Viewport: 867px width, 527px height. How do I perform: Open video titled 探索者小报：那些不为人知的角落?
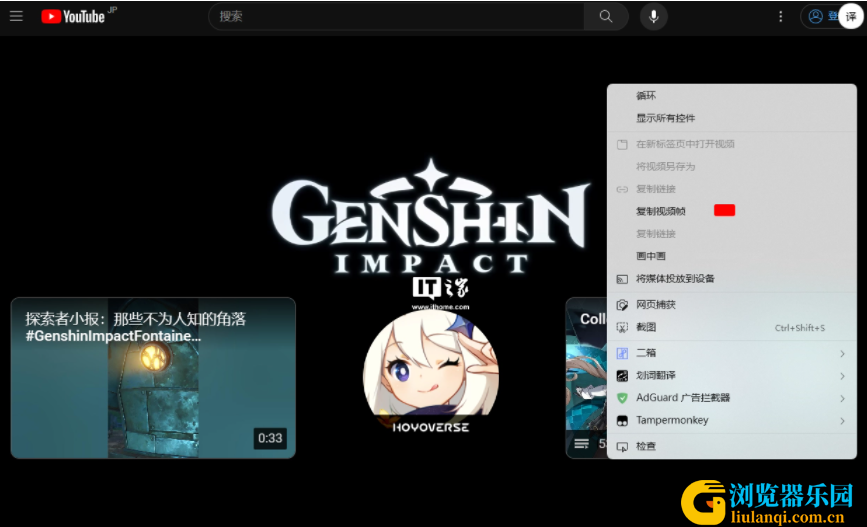pos(135,319)
